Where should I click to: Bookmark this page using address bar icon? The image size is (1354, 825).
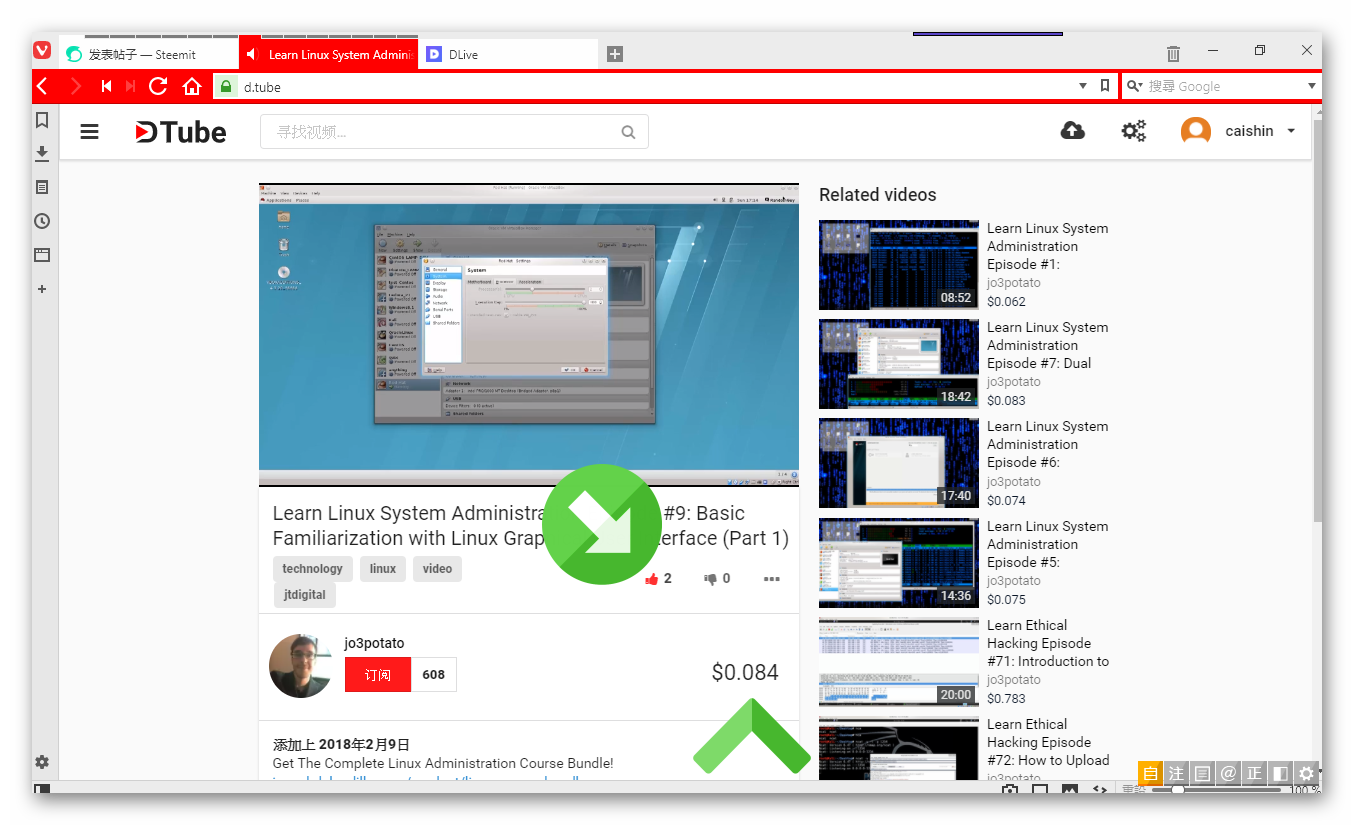pyautogui.click(x=1104, y=86)
